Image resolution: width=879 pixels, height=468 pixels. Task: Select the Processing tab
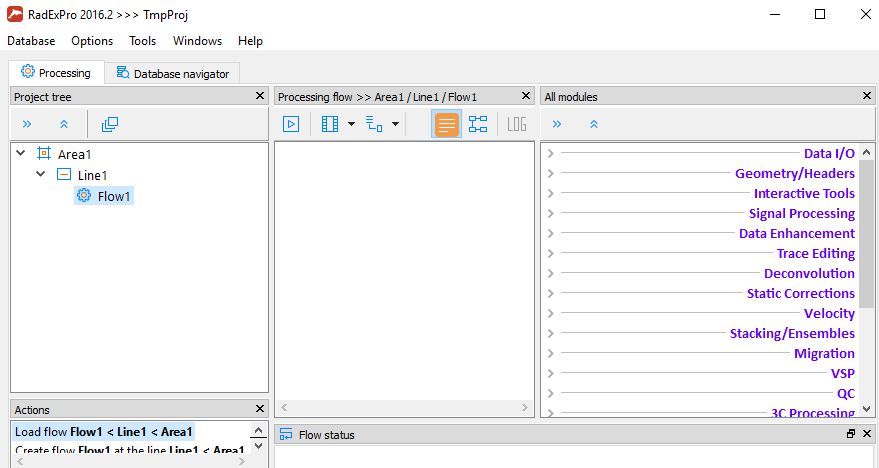(56, 72)
